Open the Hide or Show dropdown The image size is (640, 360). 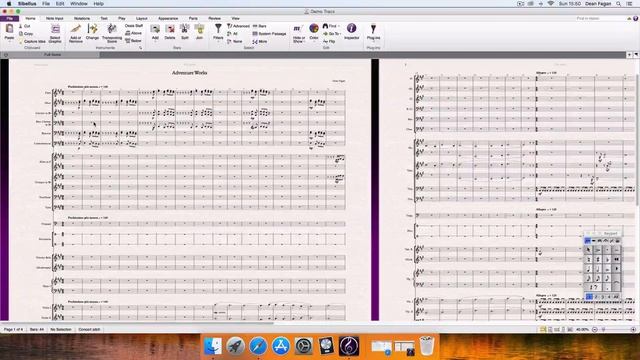click(x=298, y=33)
